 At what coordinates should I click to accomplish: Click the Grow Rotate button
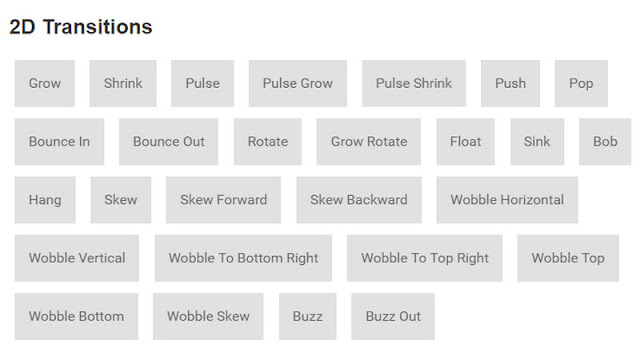coord(369,142)
